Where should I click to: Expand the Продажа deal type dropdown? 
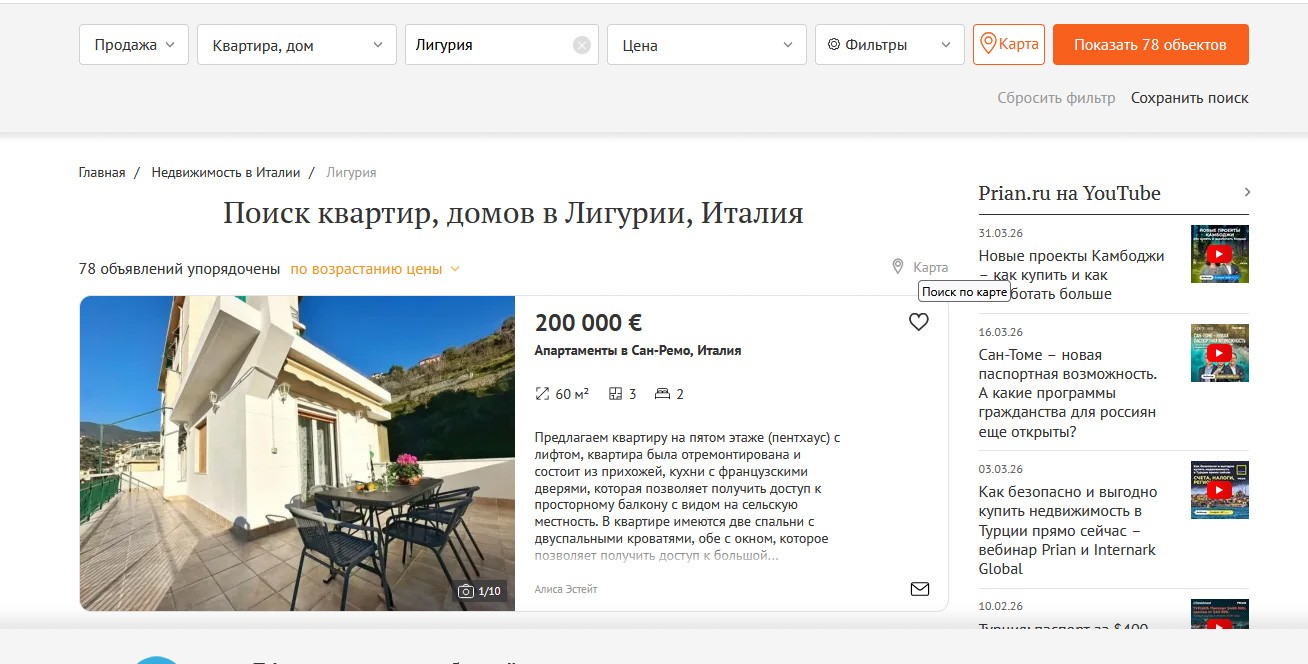[x=134, y=45]
